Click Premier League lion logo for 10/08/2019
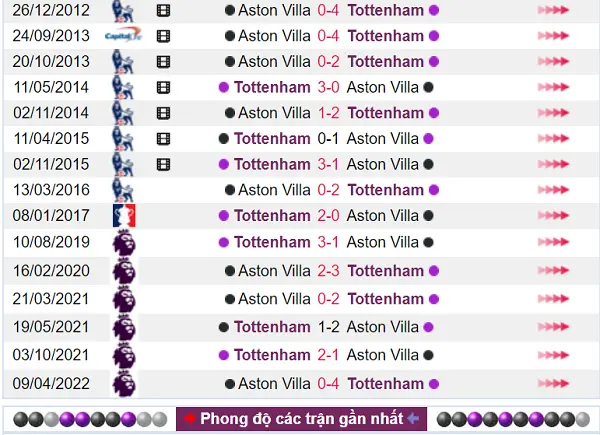Image resolution: width=600 pixels, height=435 pixels. click(x=124, y=243)
